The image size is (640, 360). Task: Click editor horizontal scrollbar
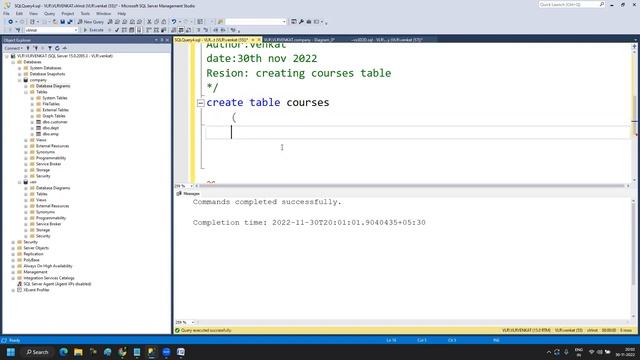[x=412, y=186]
